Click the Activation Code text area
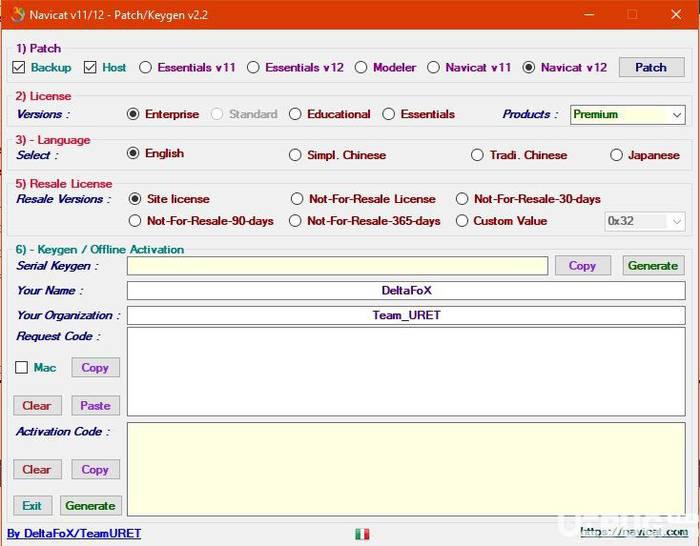Screen dimensions: 700x546 (406, 469)
